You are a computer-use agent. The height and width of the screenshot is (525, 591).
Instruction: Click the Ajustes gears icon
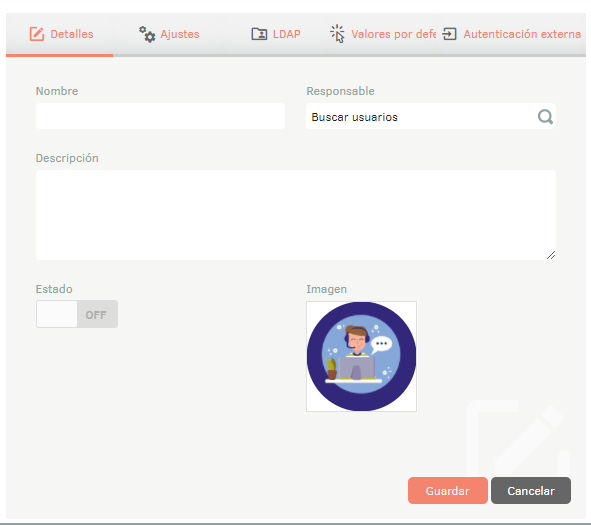coord(147,34)
